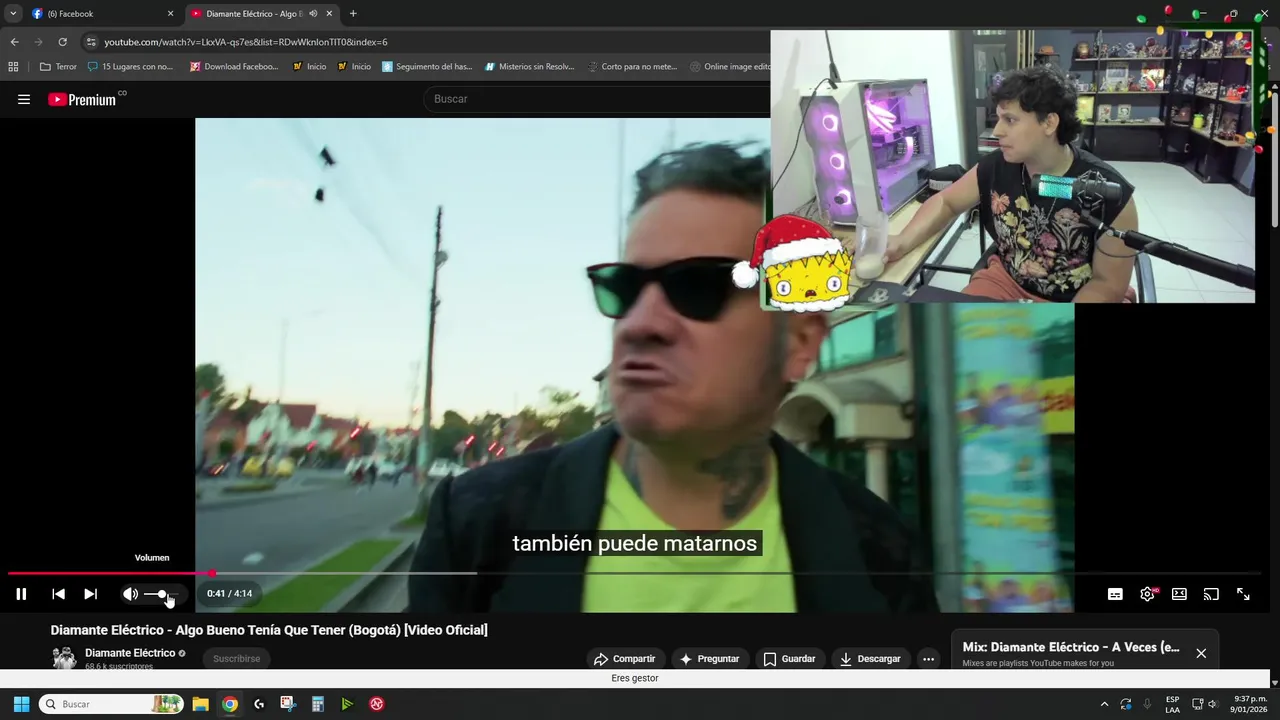The width and height of the screenshot is (1280, 720).
Task: Open the '15 Lugares con no...' bookmark
Action: coord(130,67)
